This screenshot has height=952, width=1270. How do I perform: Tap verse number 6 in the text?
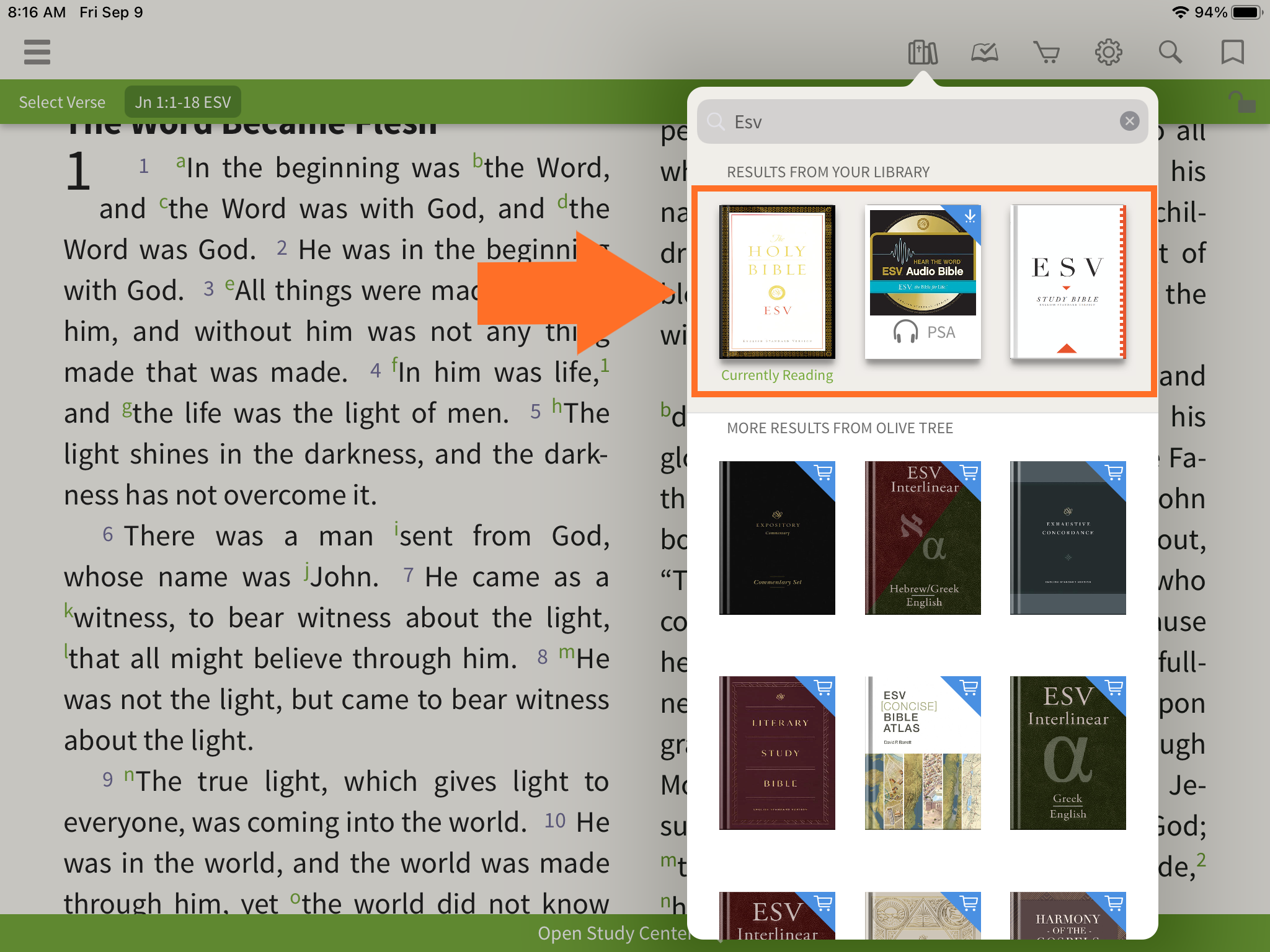[108, 534]
